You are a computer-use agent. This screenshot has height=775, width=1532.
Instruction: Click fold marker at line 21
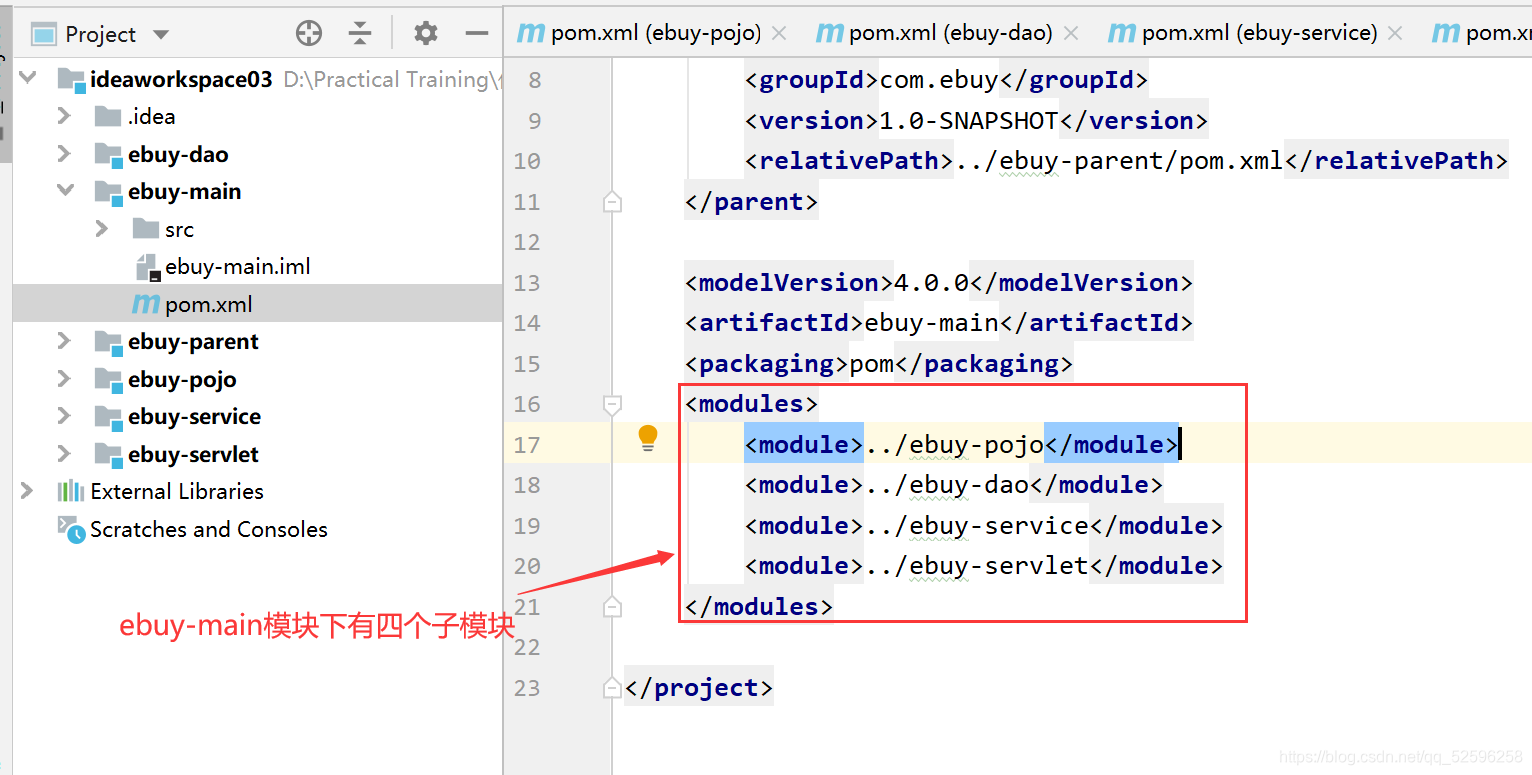[612, 606]
